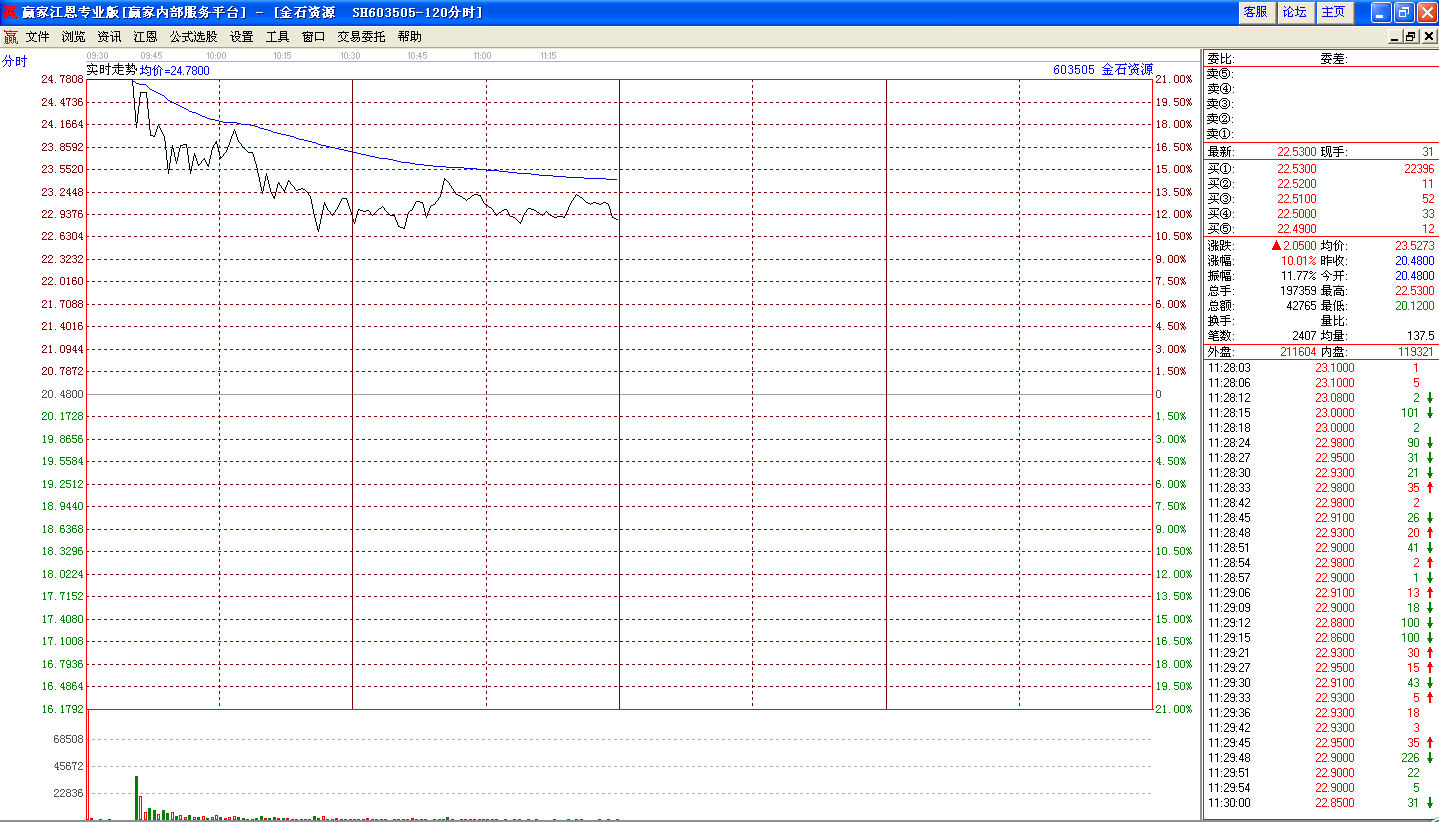Viewport: 1439px width, 822px height.
Task: Click the 68508 volume axis label
Action: [x=68, y=739]
